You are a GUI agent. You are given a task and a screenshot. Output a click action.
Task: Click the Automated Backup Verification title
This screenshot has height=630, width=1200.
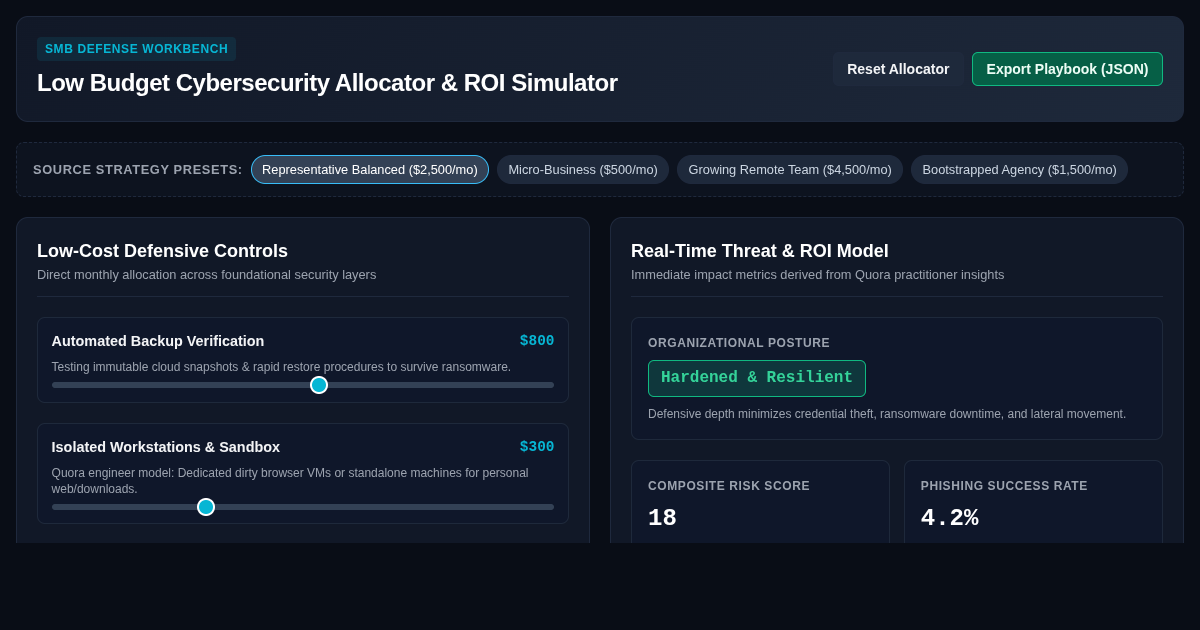pyautogui.click(x=158, y=341)
